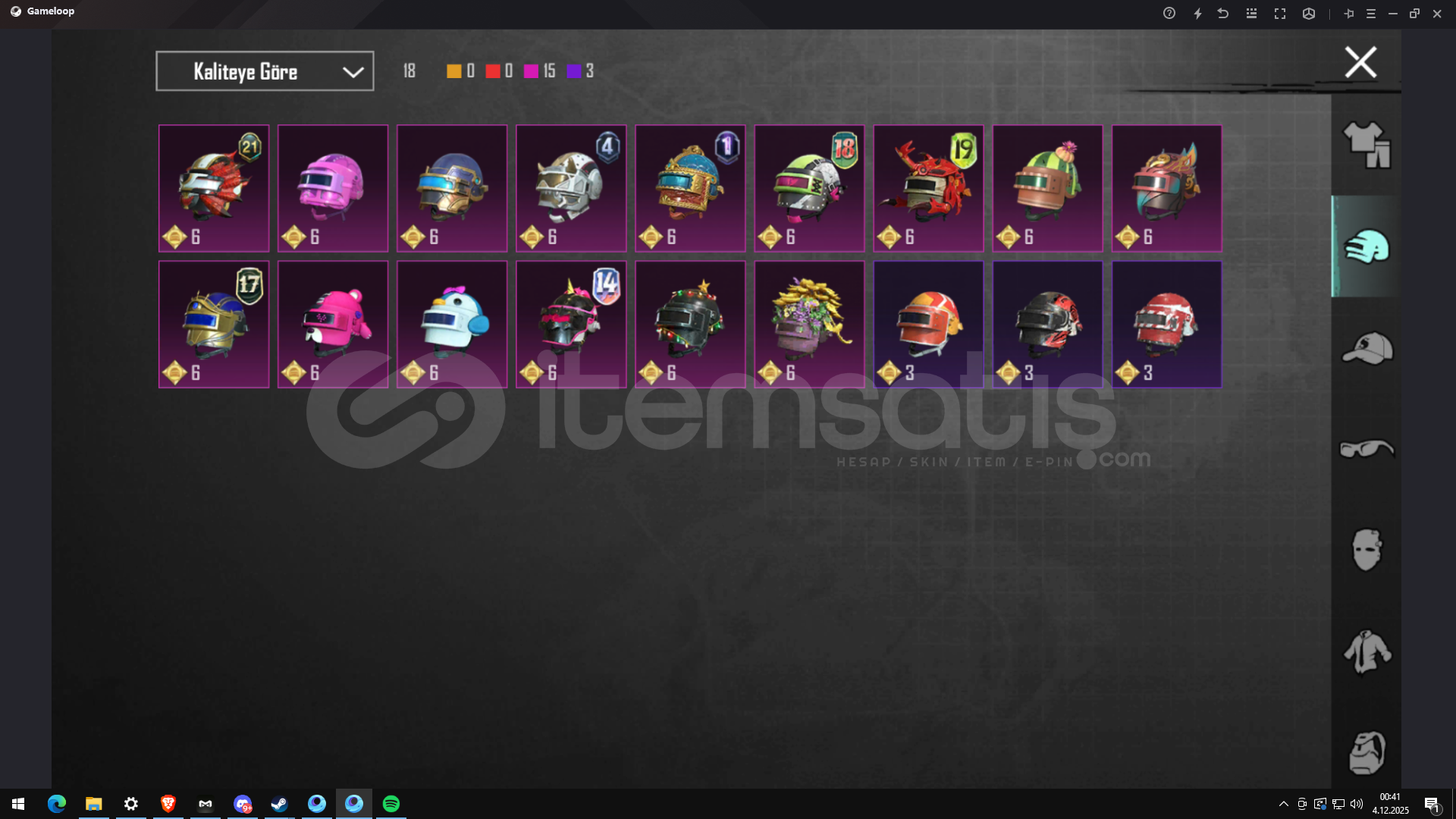Select the jacket category icon
Viewport: 1456px width, 819px height.
pos(1367,651)
